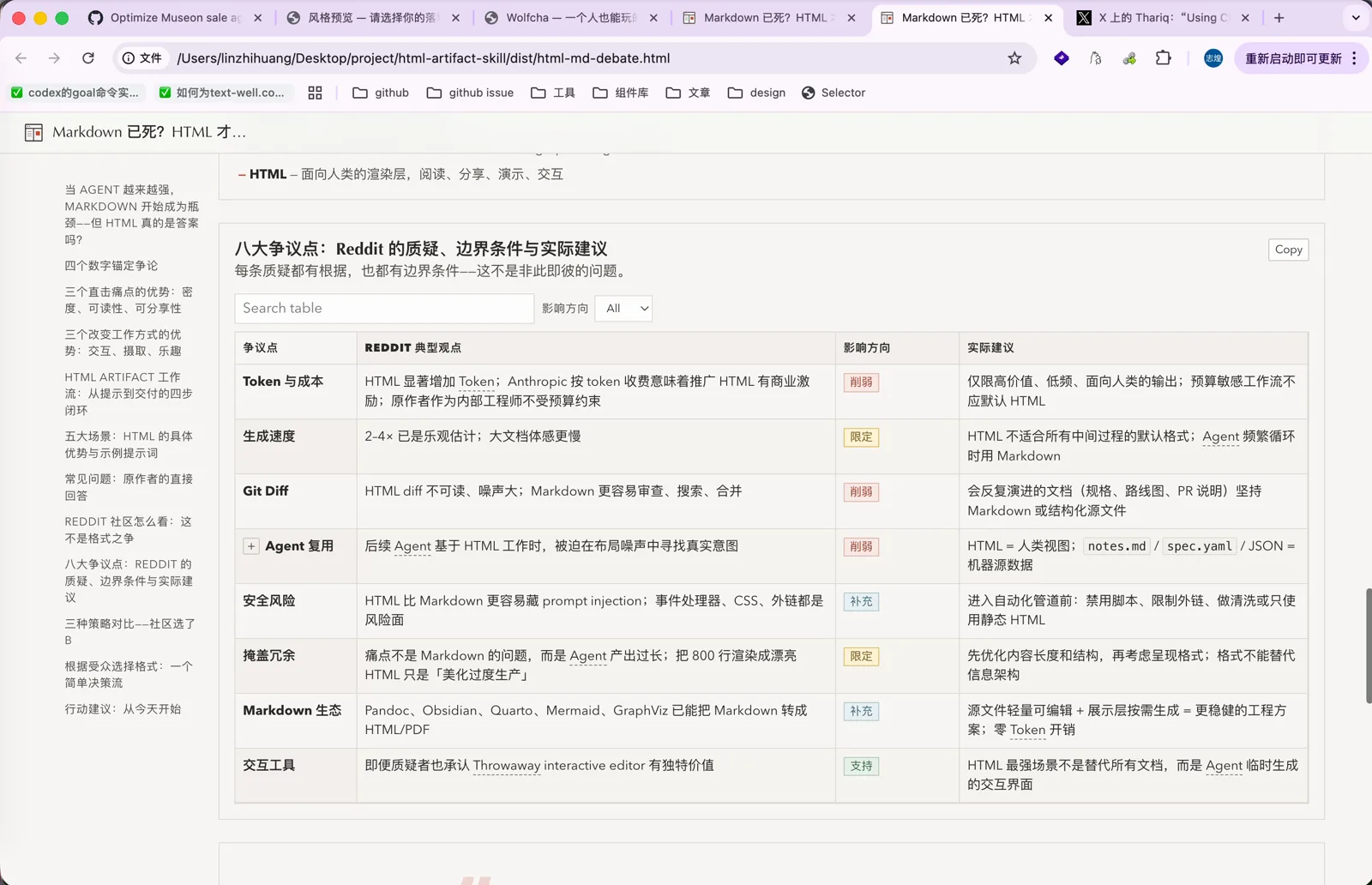Open the green clover extension icon
Screen dimensions: 1372x885
click(1129, 58)
